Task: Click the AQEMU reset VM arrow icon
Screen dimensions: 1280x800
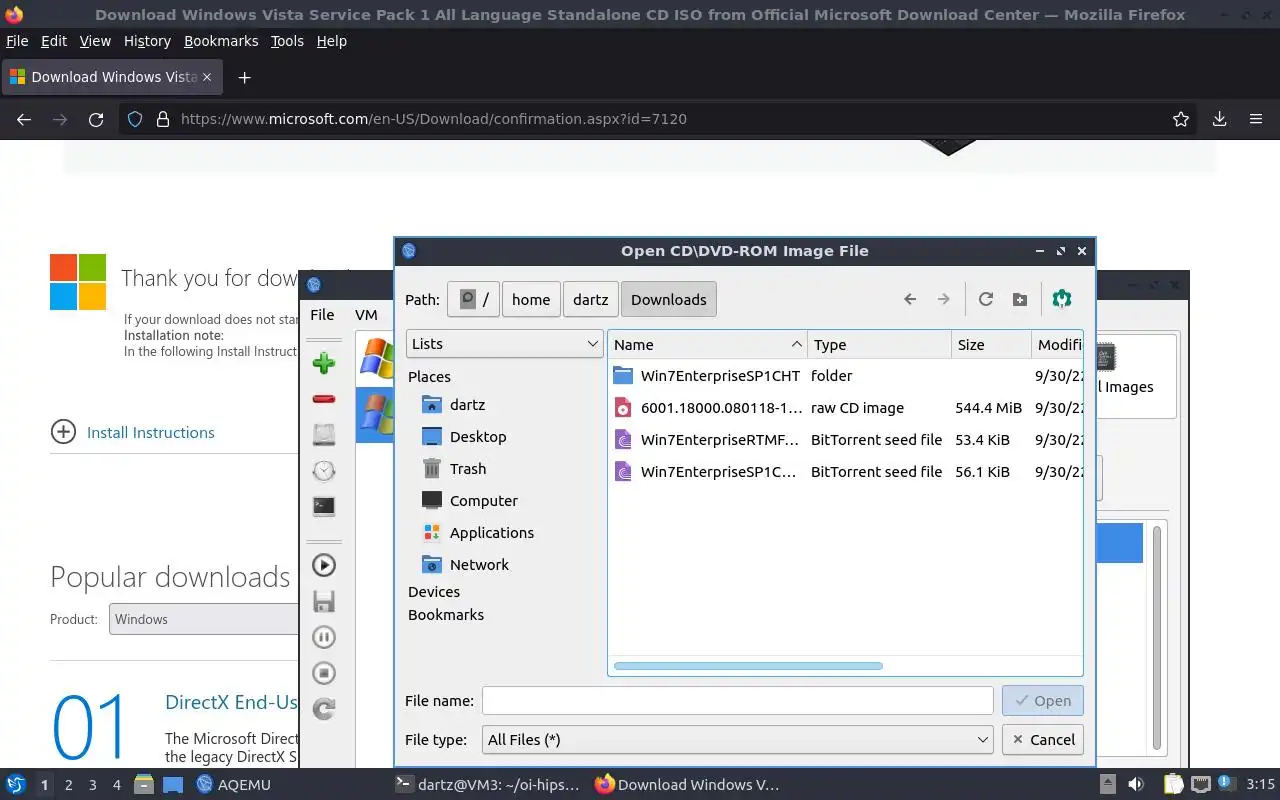Action: coord(323,709)
